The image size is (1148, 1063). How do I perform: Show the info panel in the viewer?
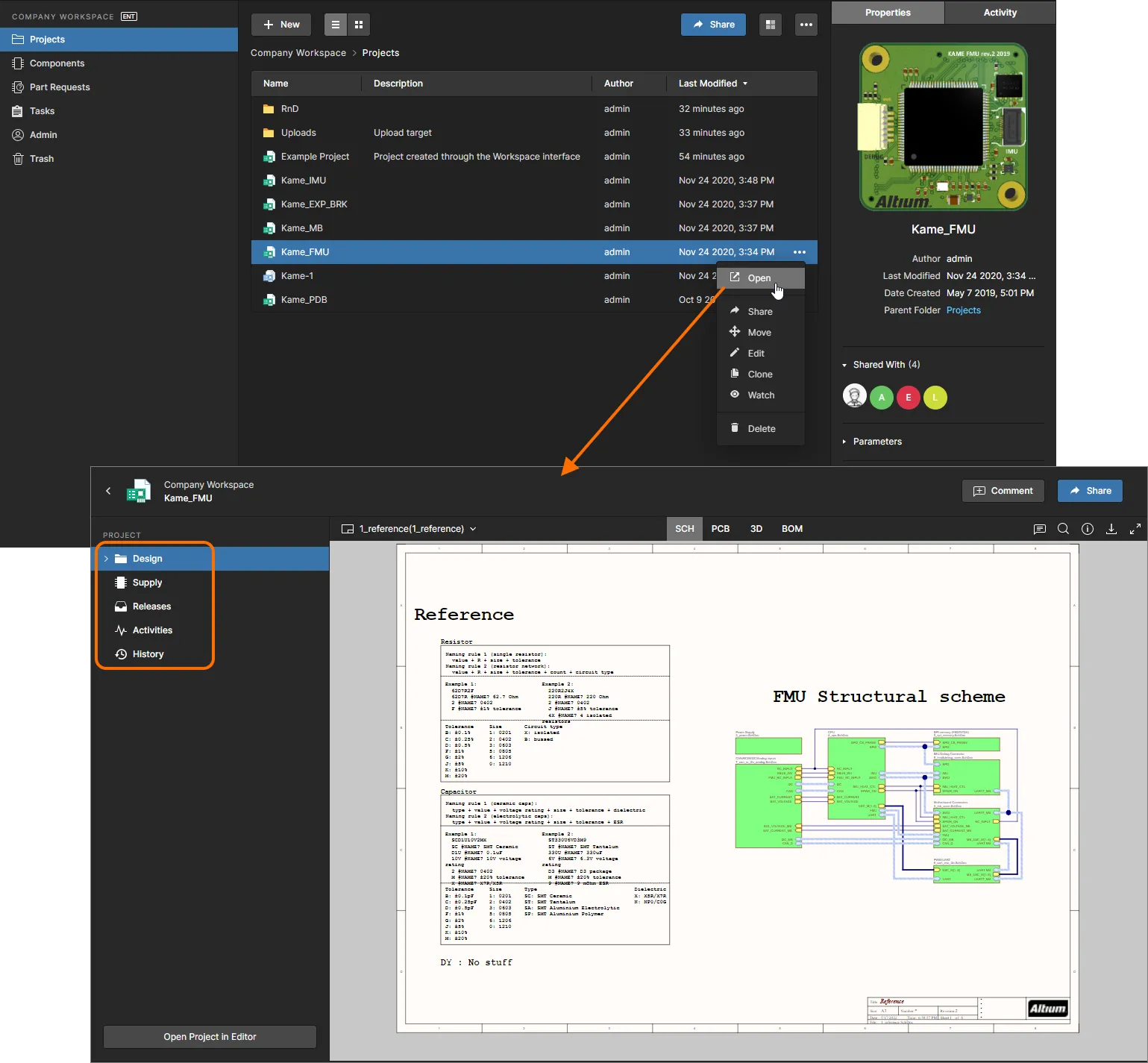(1088, 529)
